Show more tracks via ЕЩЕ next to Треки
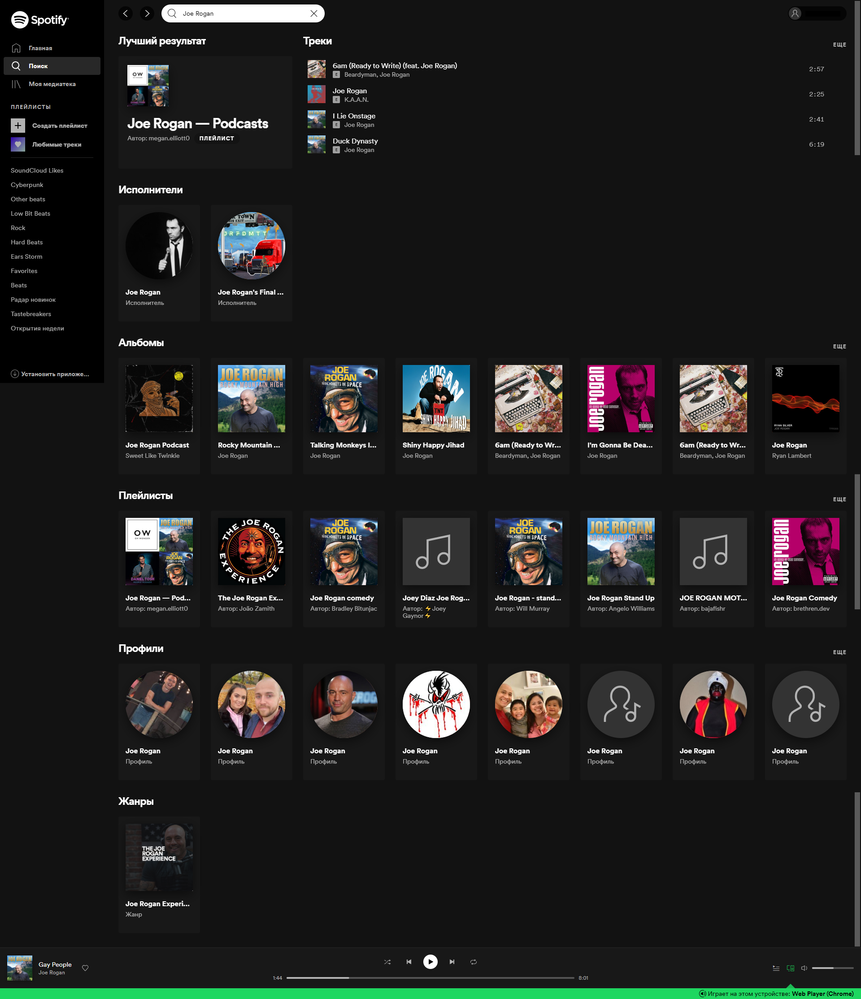 tap(839, 45)
